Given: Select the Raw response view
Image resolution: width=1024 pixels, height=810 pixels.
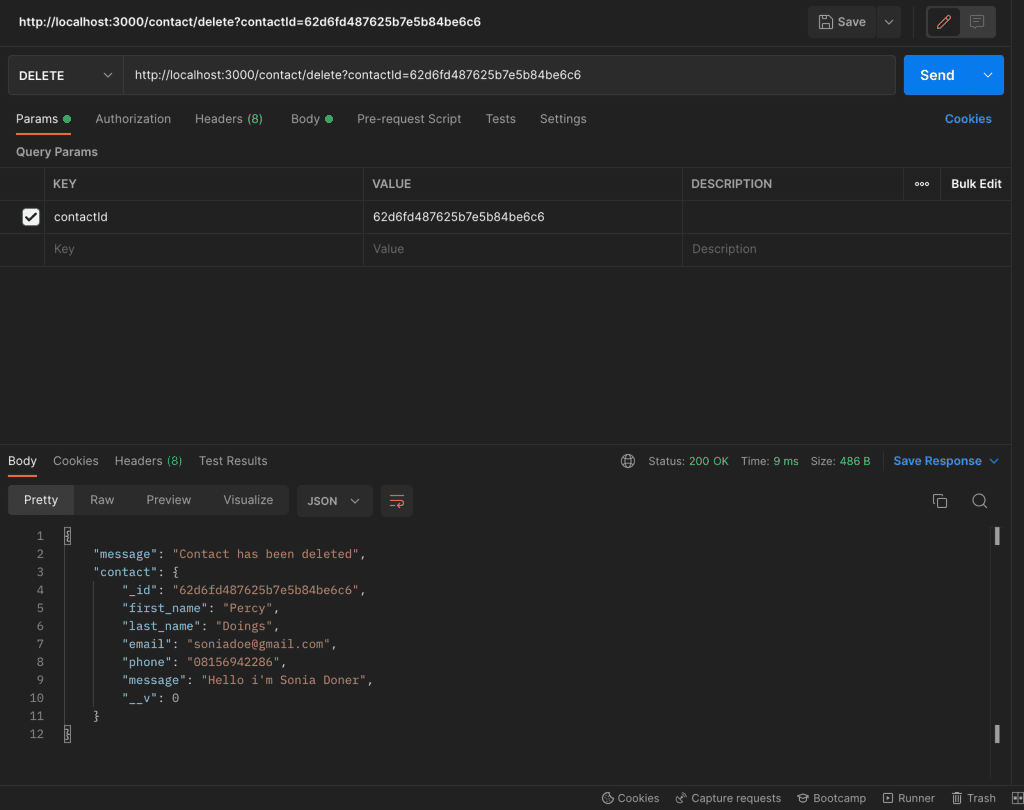Looking at the screenshot, I should click(102, 500).
